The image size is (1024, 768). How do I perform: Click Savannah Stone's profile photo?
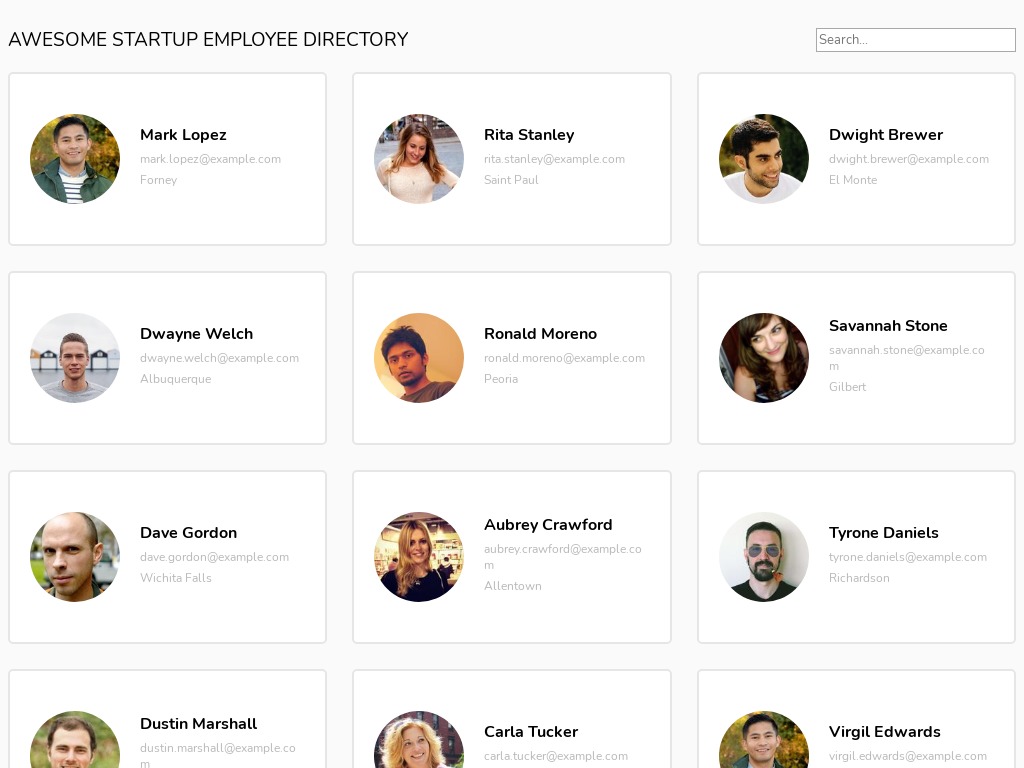[x=763, y=357]
